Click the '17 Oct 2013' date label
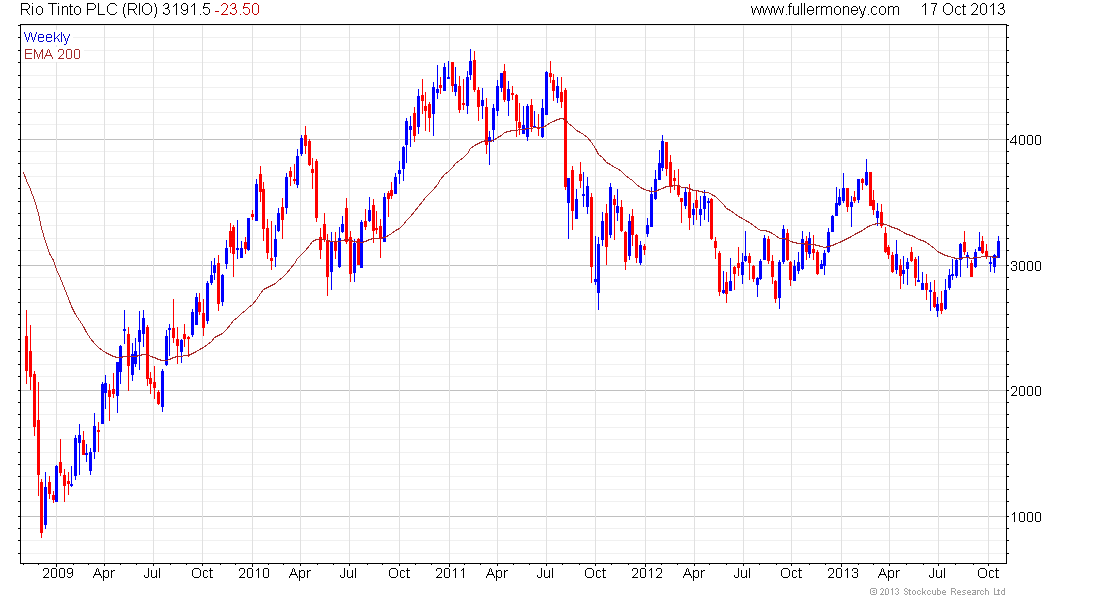Image resolution: width=1100 pixels, height=600 pixels. tap(963, 10)
